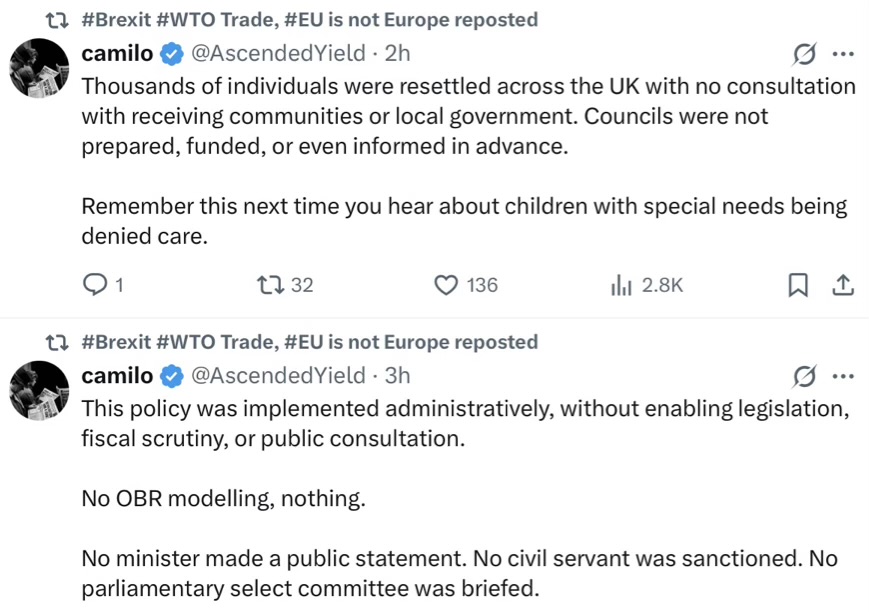The width and height of the screenshot is (869, 612).
Task: Click camilo display name on first post
Action: point(117,54)
